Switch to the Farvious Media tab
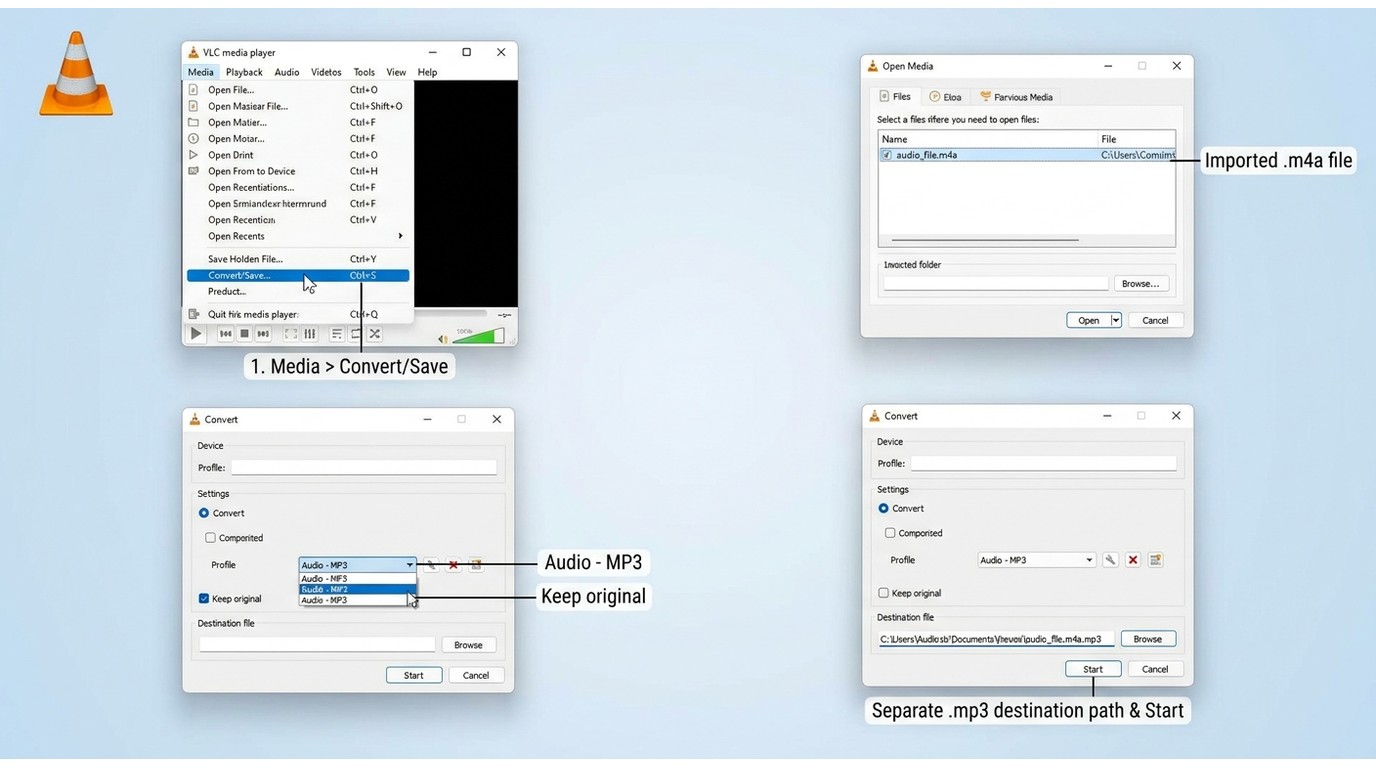This screenshot has height=768, width=1376. 1016,97
